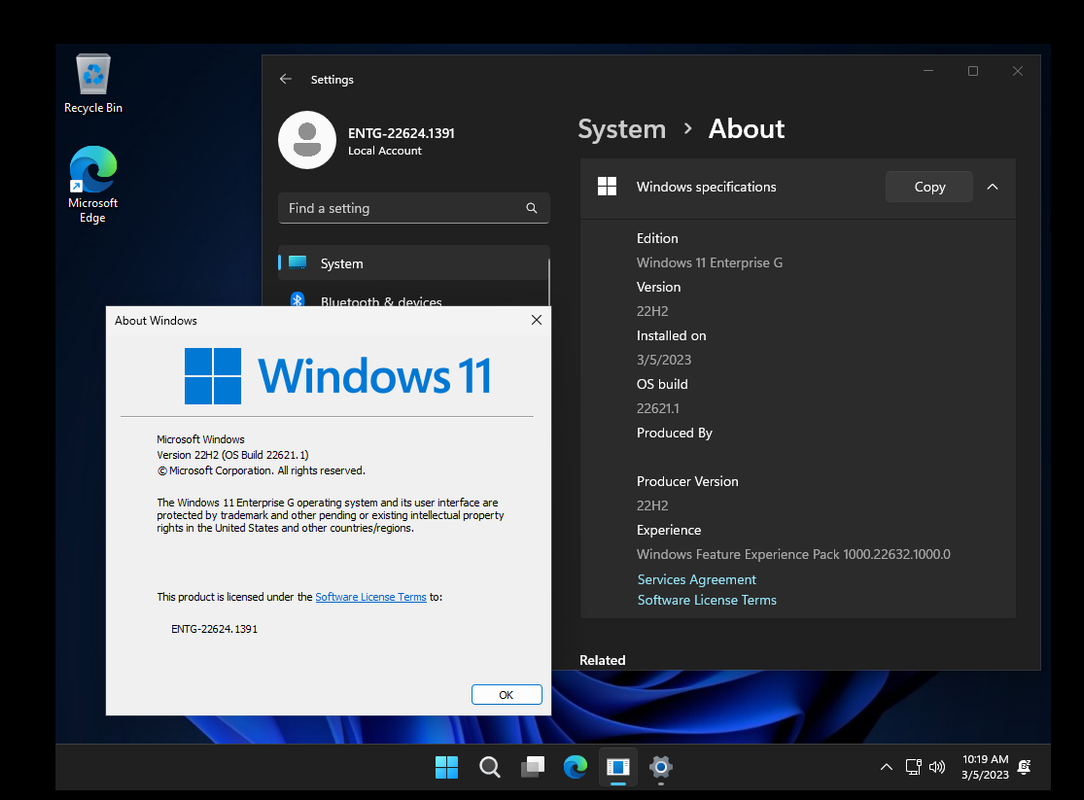Select System in the Settings sidebar
Viewport: 1084px width, 800px height.
413,263
